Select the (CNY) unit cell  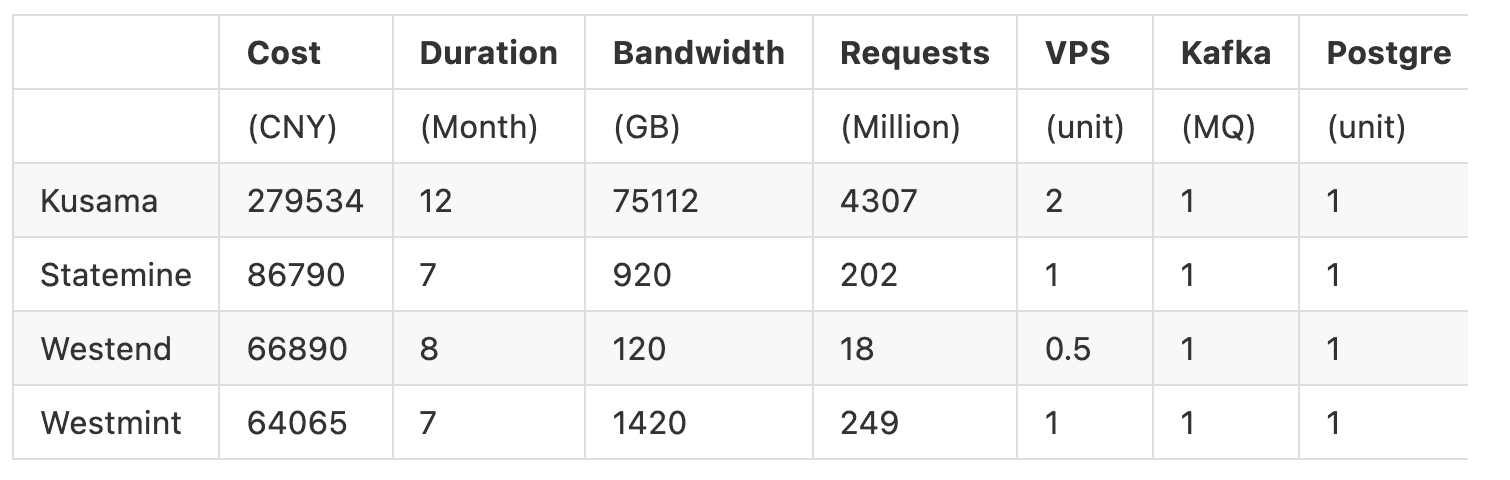coord(292,127)
